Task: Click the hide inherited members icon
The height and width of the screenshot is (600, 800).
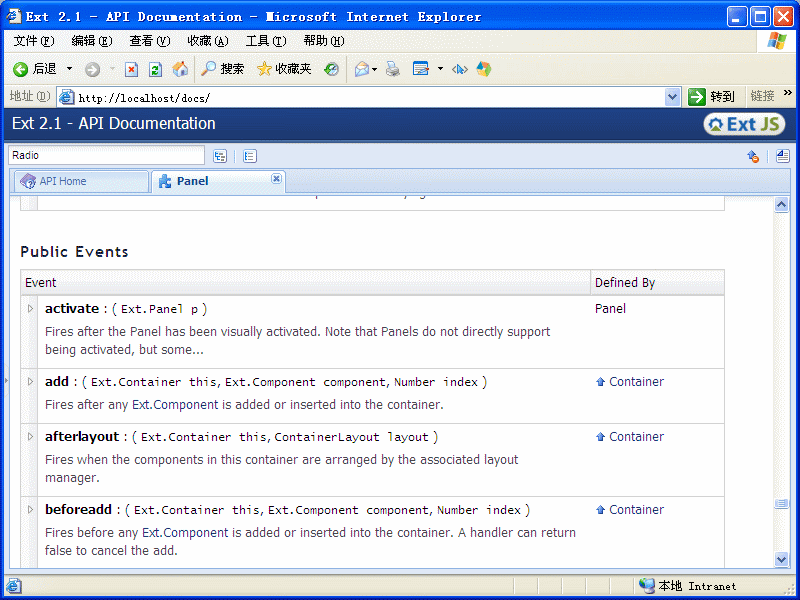Action: 753,156
